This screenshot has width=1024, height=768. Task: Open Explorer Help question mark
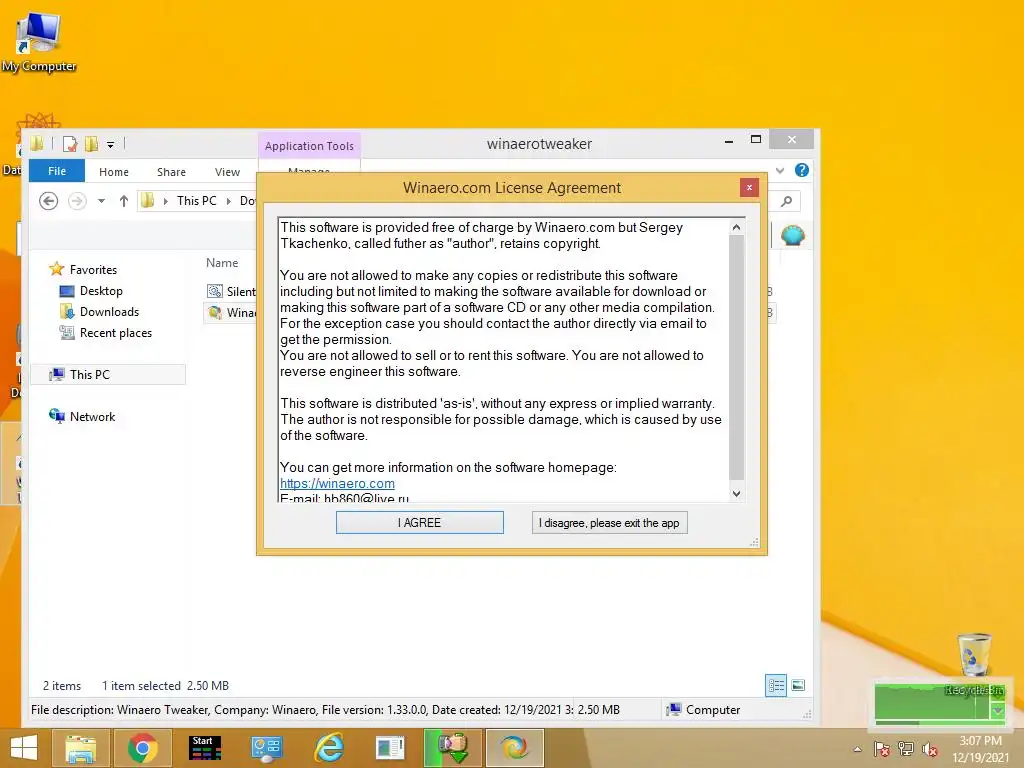(802, 170)
